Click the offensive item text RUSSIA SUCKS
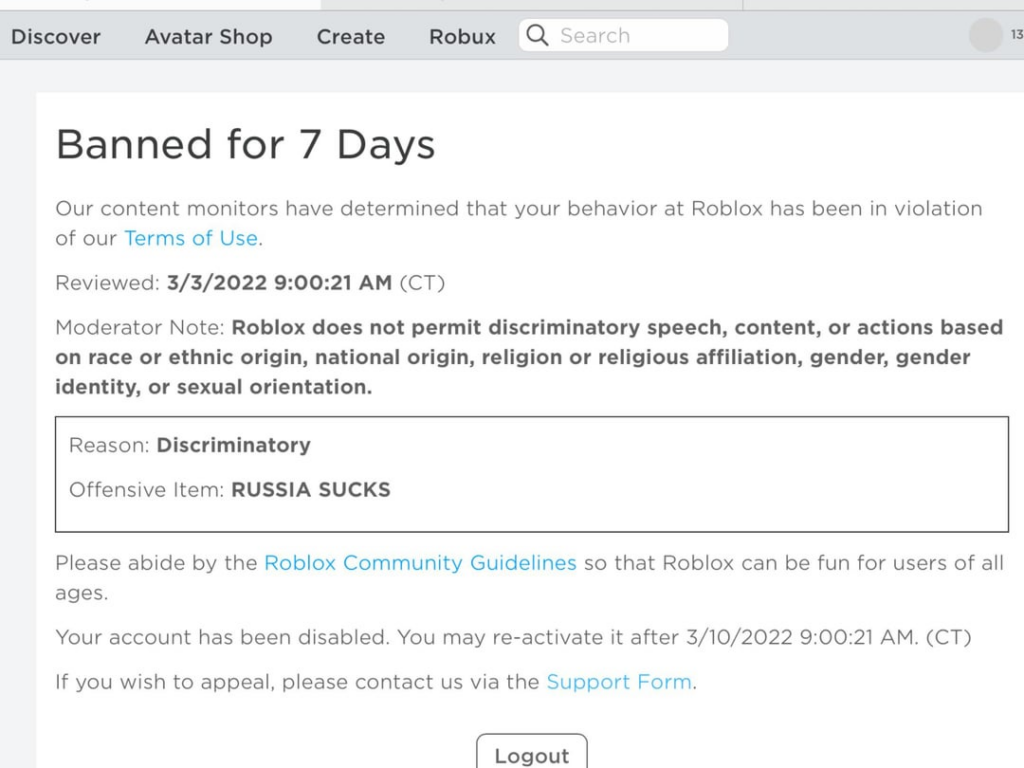1024x768 pixels. click(x=310, y=490)
